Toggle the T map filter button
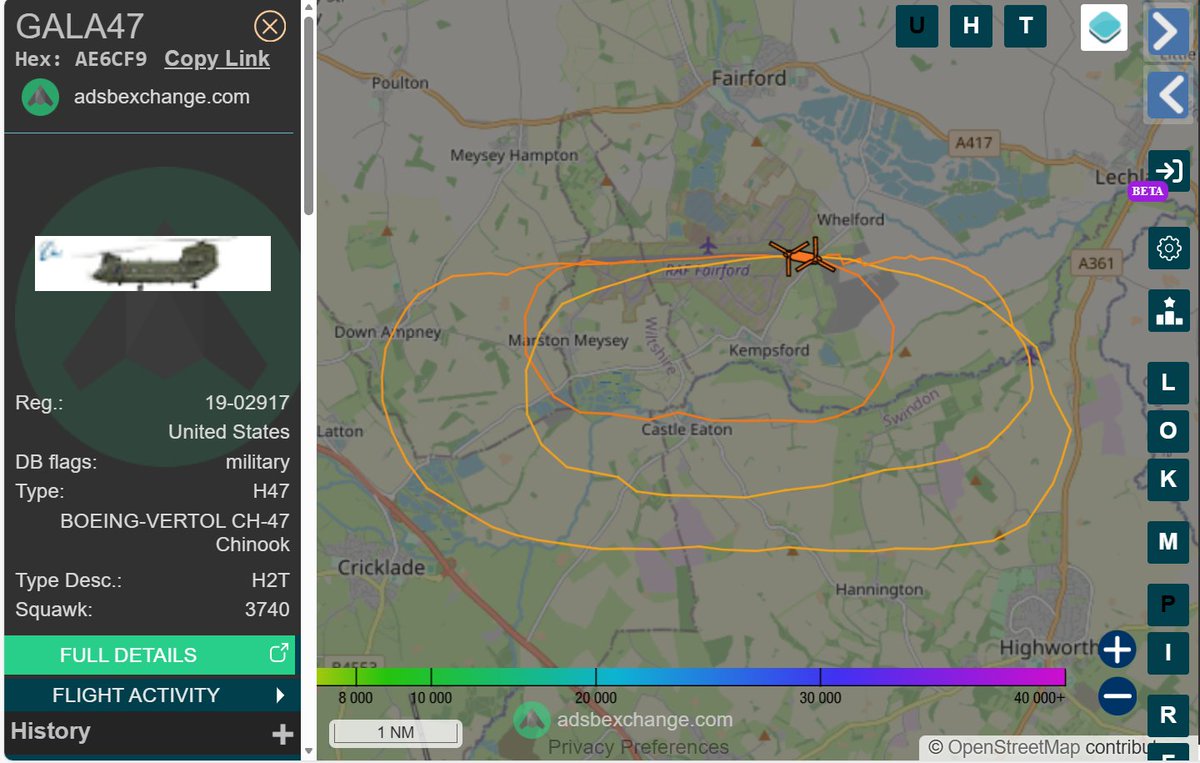Image resolution: width=1200 pixels, height=763 pixels. (1025, 27)
